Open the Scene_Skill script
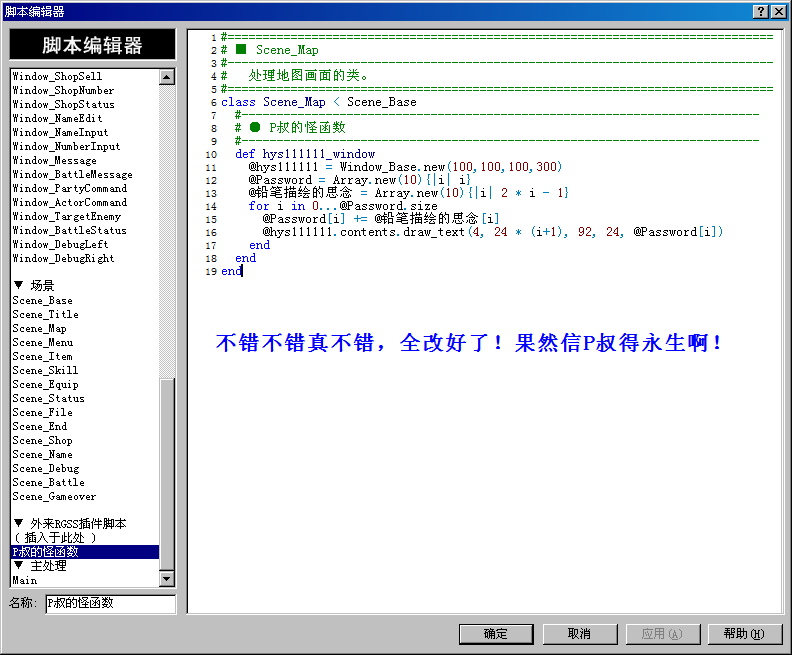 (x=45, y=371)
